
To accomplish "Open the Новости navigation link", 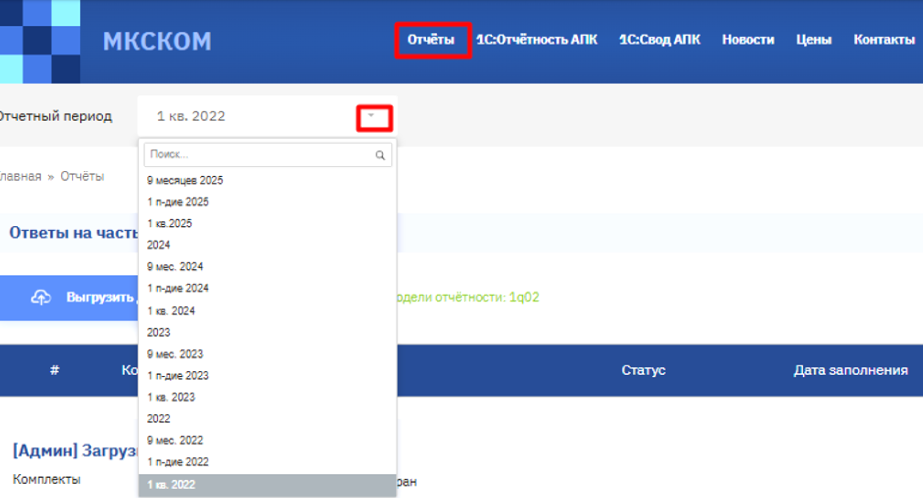I will click(748, 40).
